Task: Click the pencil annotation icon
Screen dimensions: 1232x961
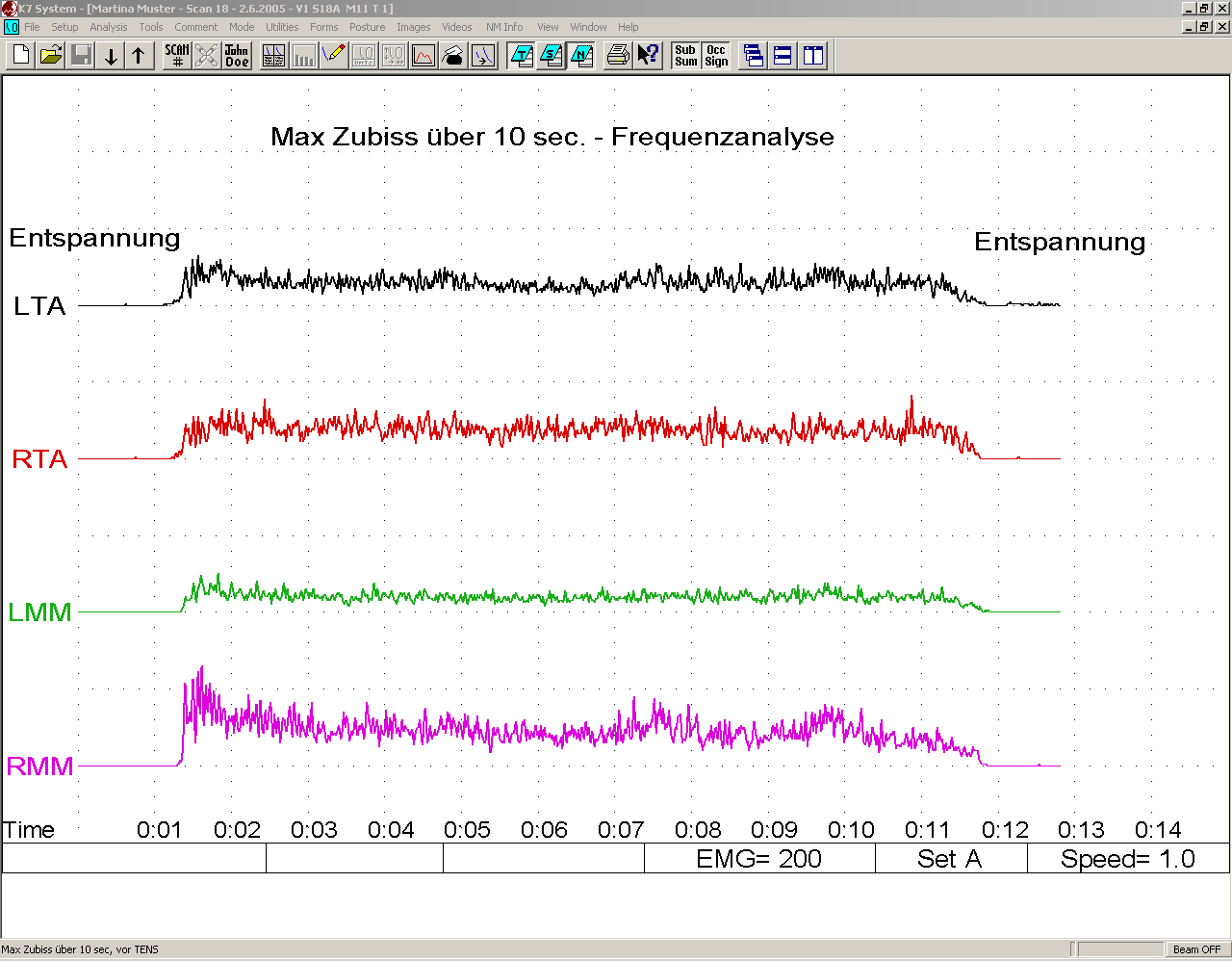Action: click(x=334, y=56)
